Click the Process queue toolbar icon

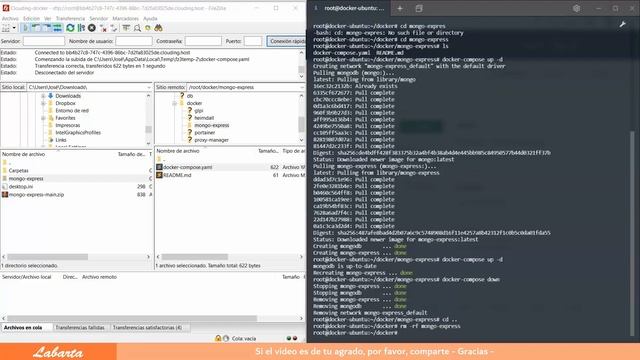coord(81,28)
